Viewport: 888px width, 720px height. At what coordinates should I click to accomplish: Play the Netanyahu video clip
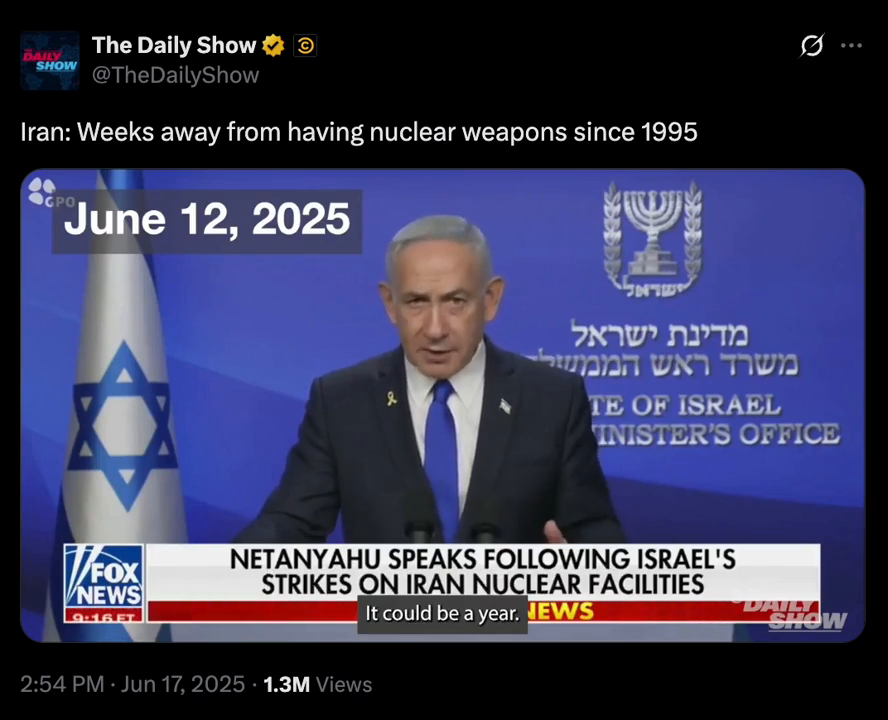[443, 406]
